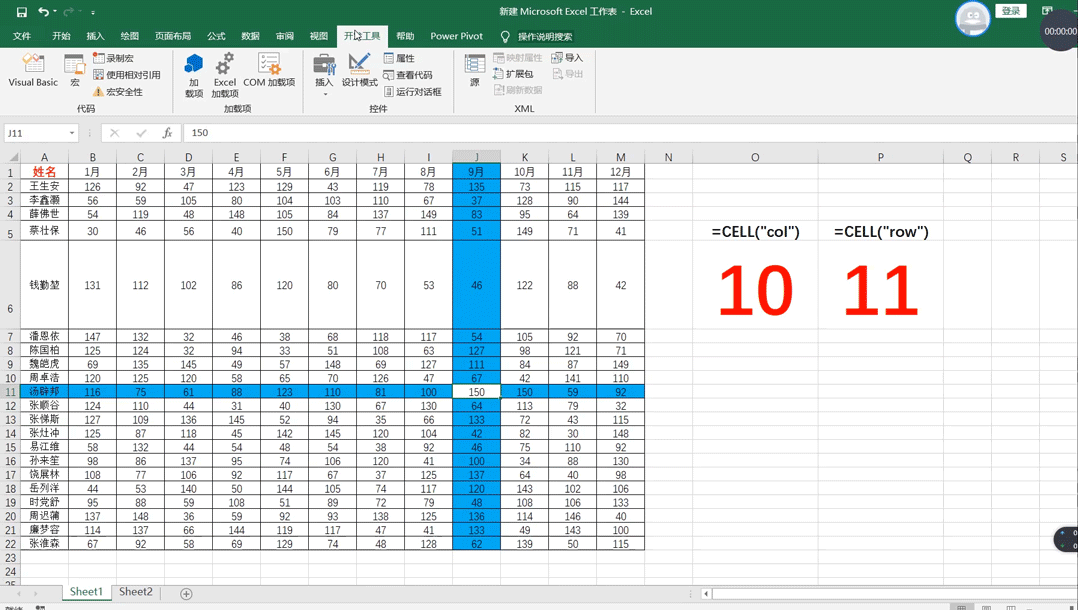Click the Select All corner triangle
The width and height of the screenshot is (1078, 610).
tap(12, 157)
